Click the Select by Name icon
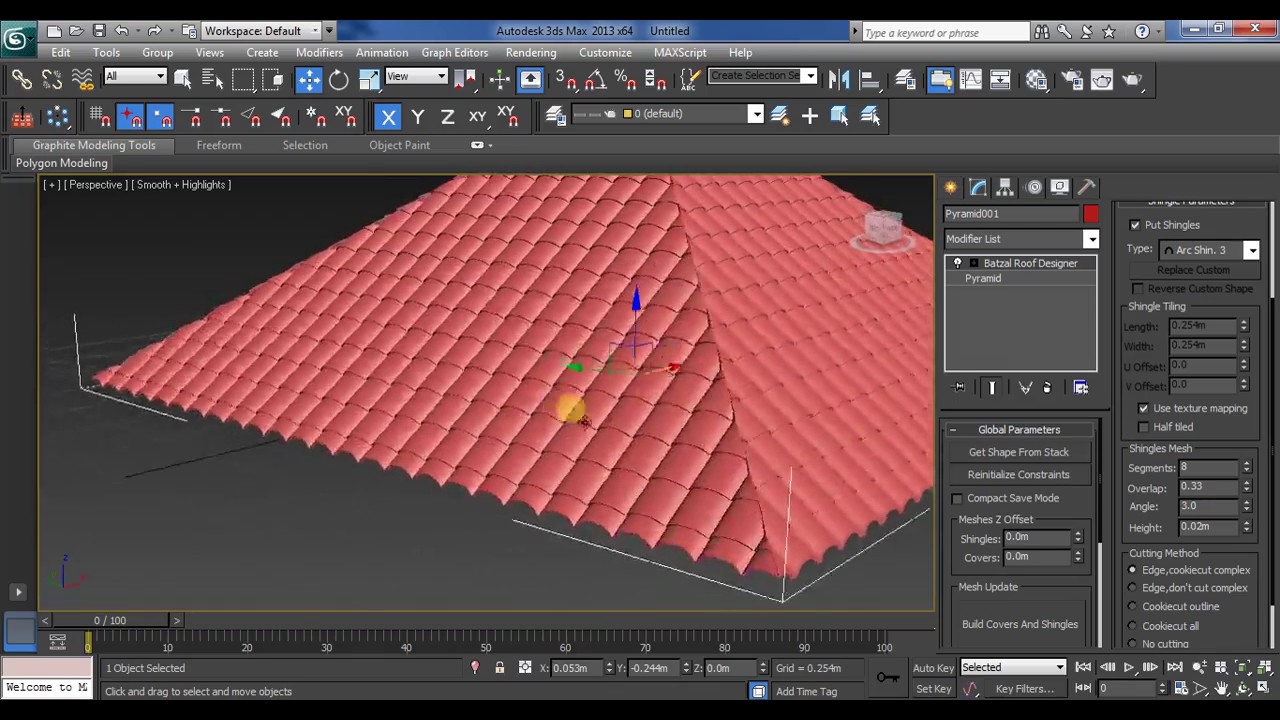The width and height of the screenshot is (1280, 720). [x=213, y=80]
